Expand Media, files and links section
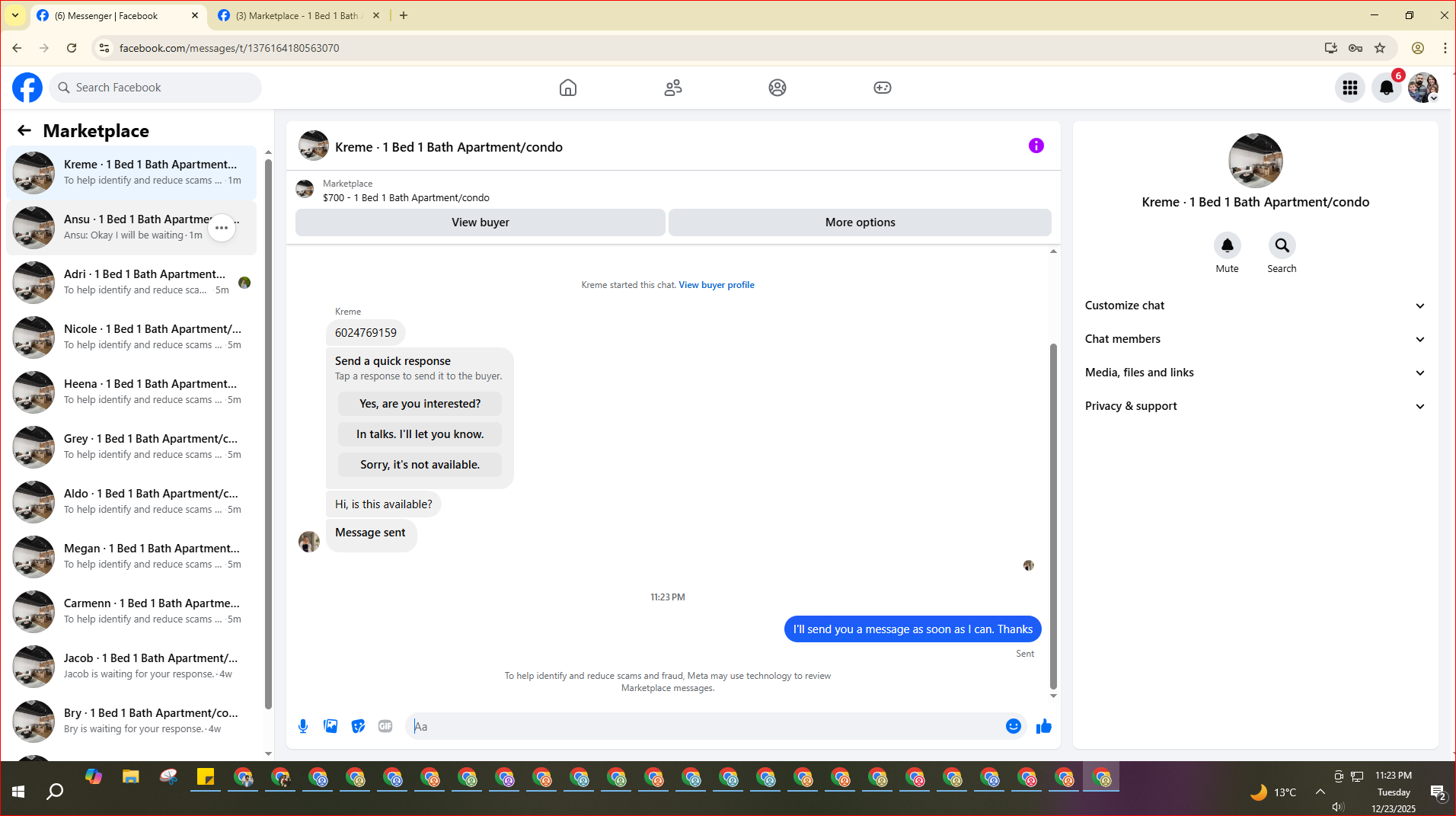Screen dimensions: 1456x816 click(1255, 373)
